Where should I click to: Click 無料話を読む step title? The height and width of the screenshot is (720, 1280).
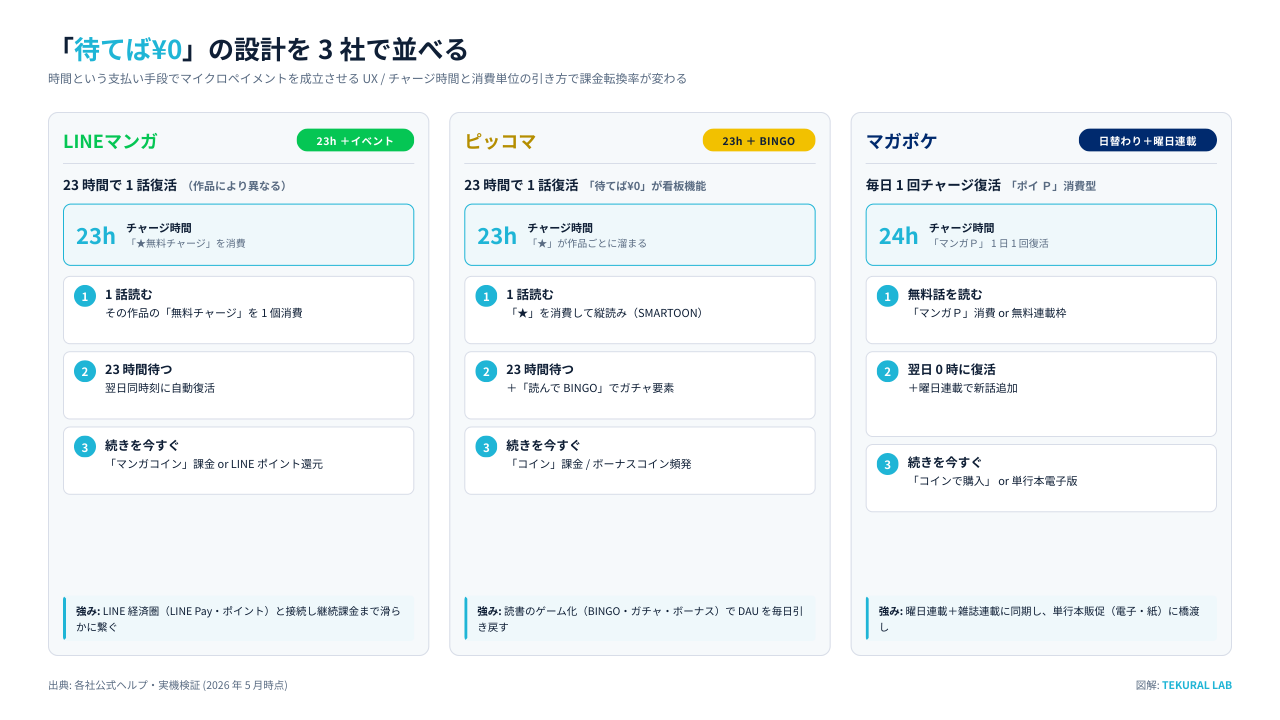click(x=945, y=294)
